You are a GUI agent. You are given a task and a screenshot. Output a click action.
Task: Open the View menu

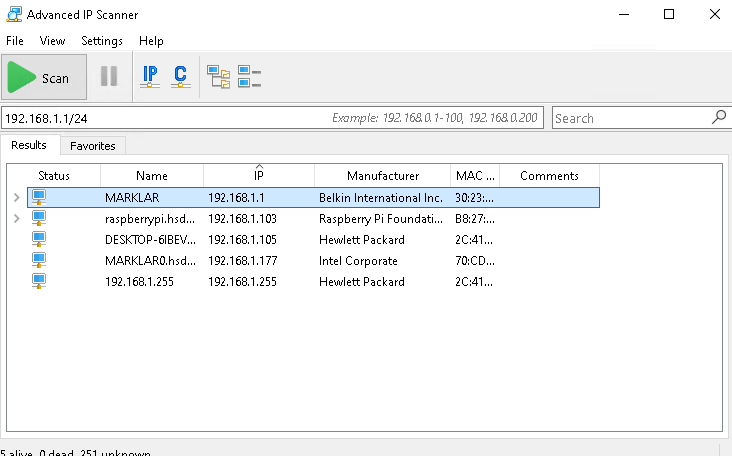click(52, 41)
